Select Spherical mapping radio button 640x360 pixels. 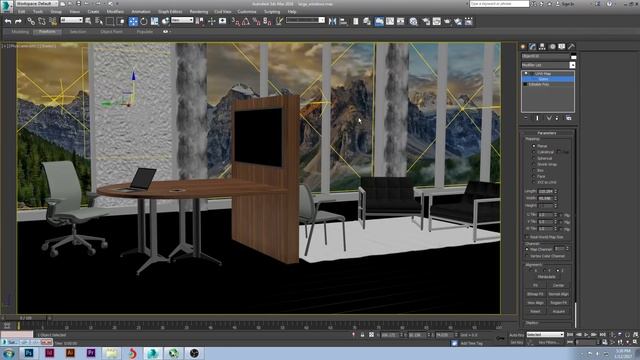(533, 158)
